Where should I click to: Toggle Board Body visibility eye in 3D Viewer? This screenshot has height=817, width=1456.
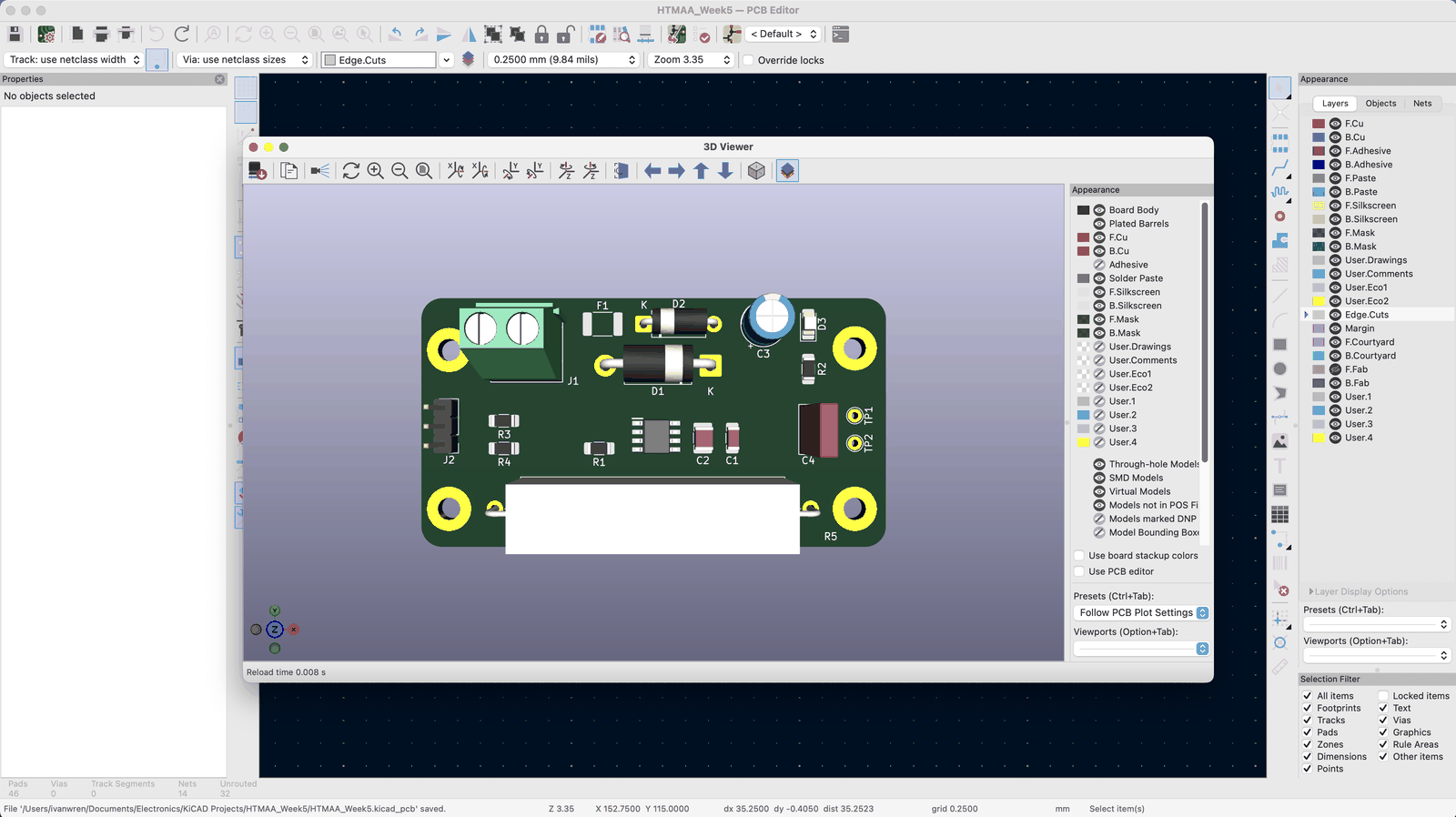[x=1099, y=210]
